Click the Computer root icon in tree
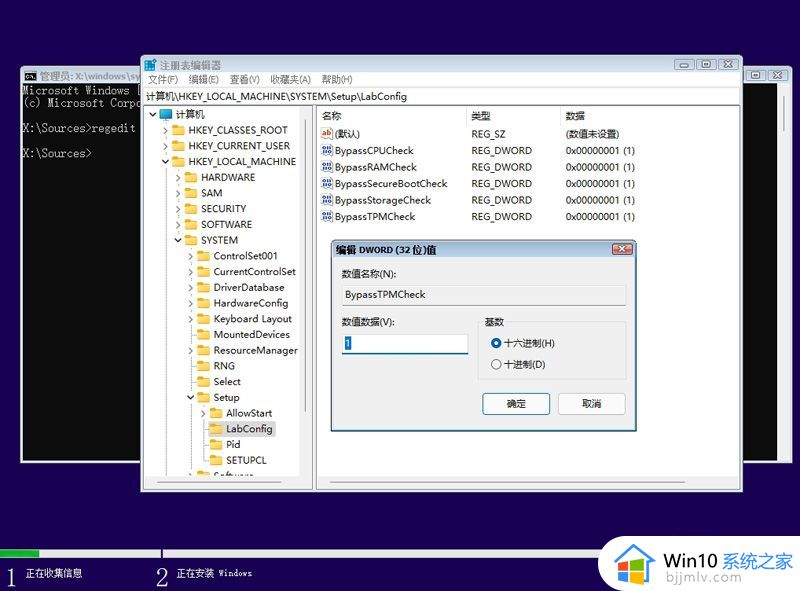The image size is (800, 591). [x=166, y=114]
